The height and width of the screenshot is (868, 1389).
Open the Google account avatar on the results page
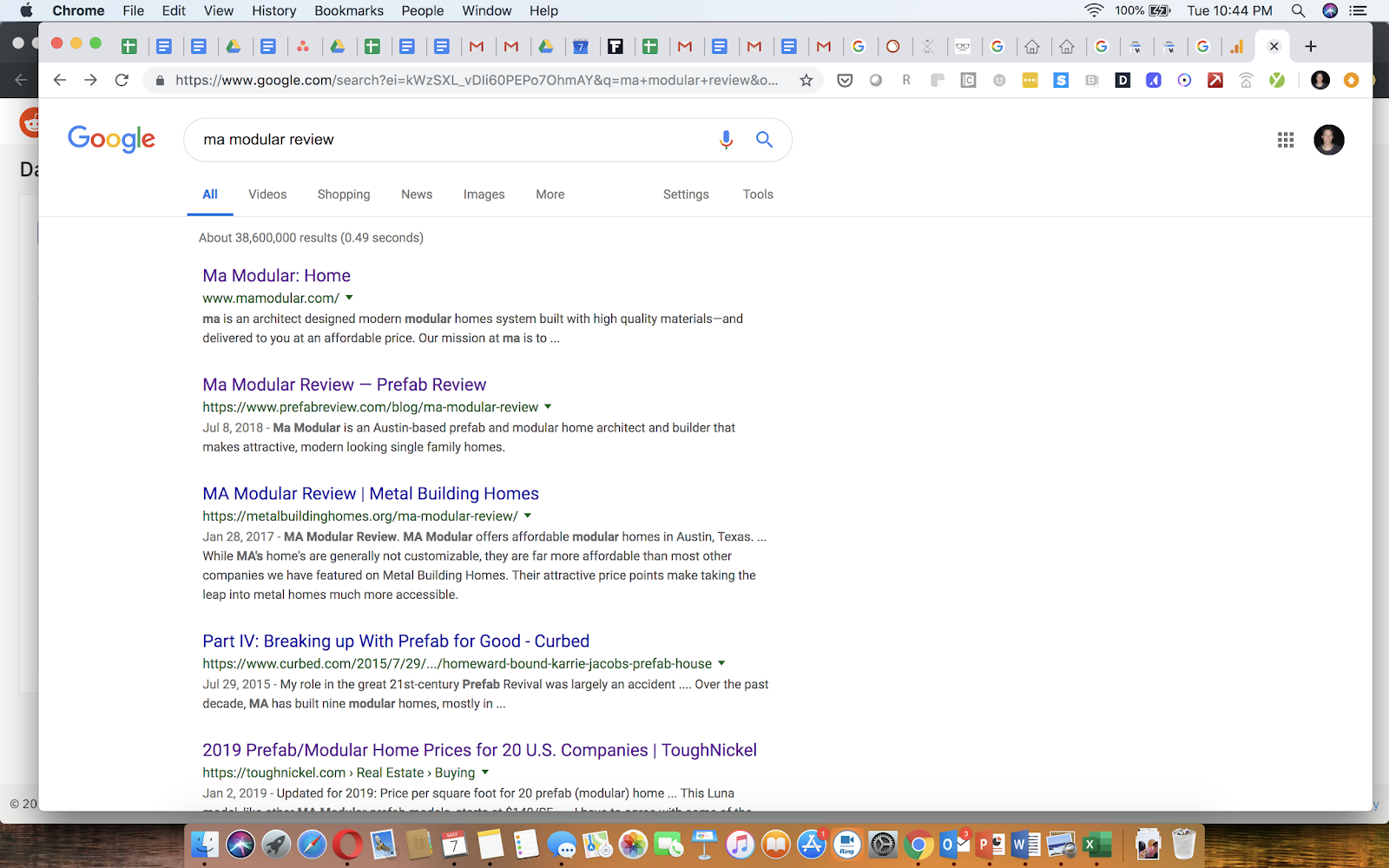[1328, 140]
